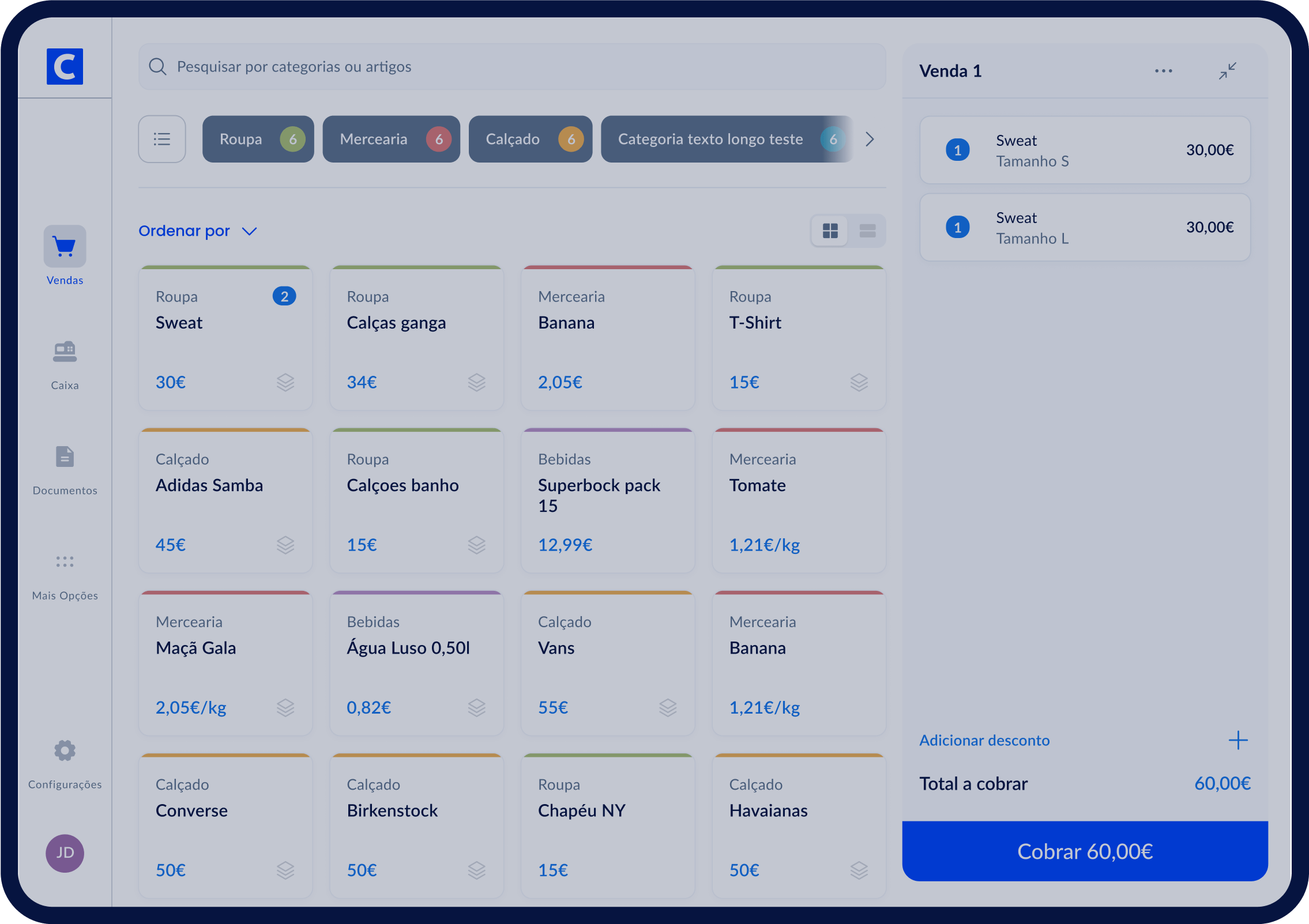Click quantity badge on Tamanho L item
The height and width of the screenshot is (924, 1309).
(x=958, y=228)
